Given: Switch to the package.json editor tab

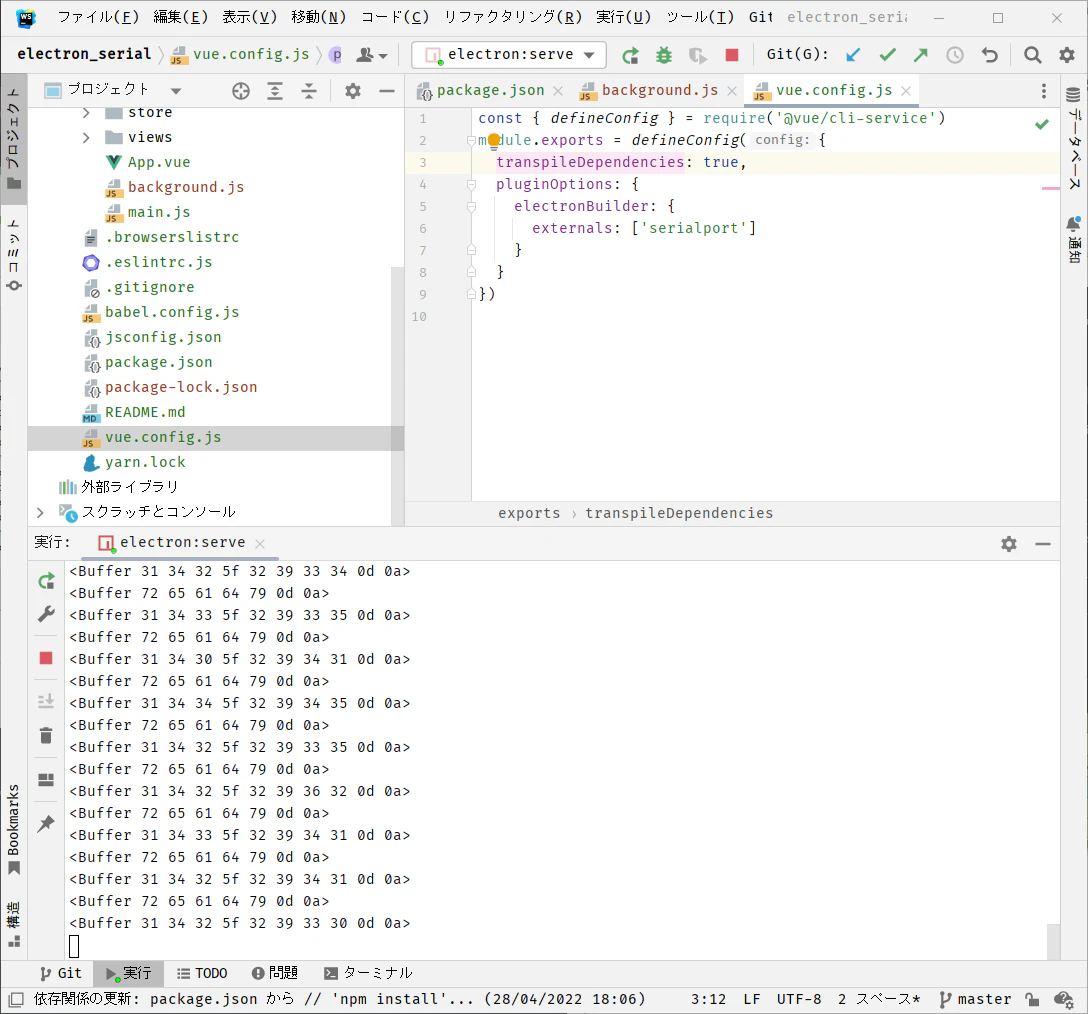Looking at the screenshot, I should point(490,90).
